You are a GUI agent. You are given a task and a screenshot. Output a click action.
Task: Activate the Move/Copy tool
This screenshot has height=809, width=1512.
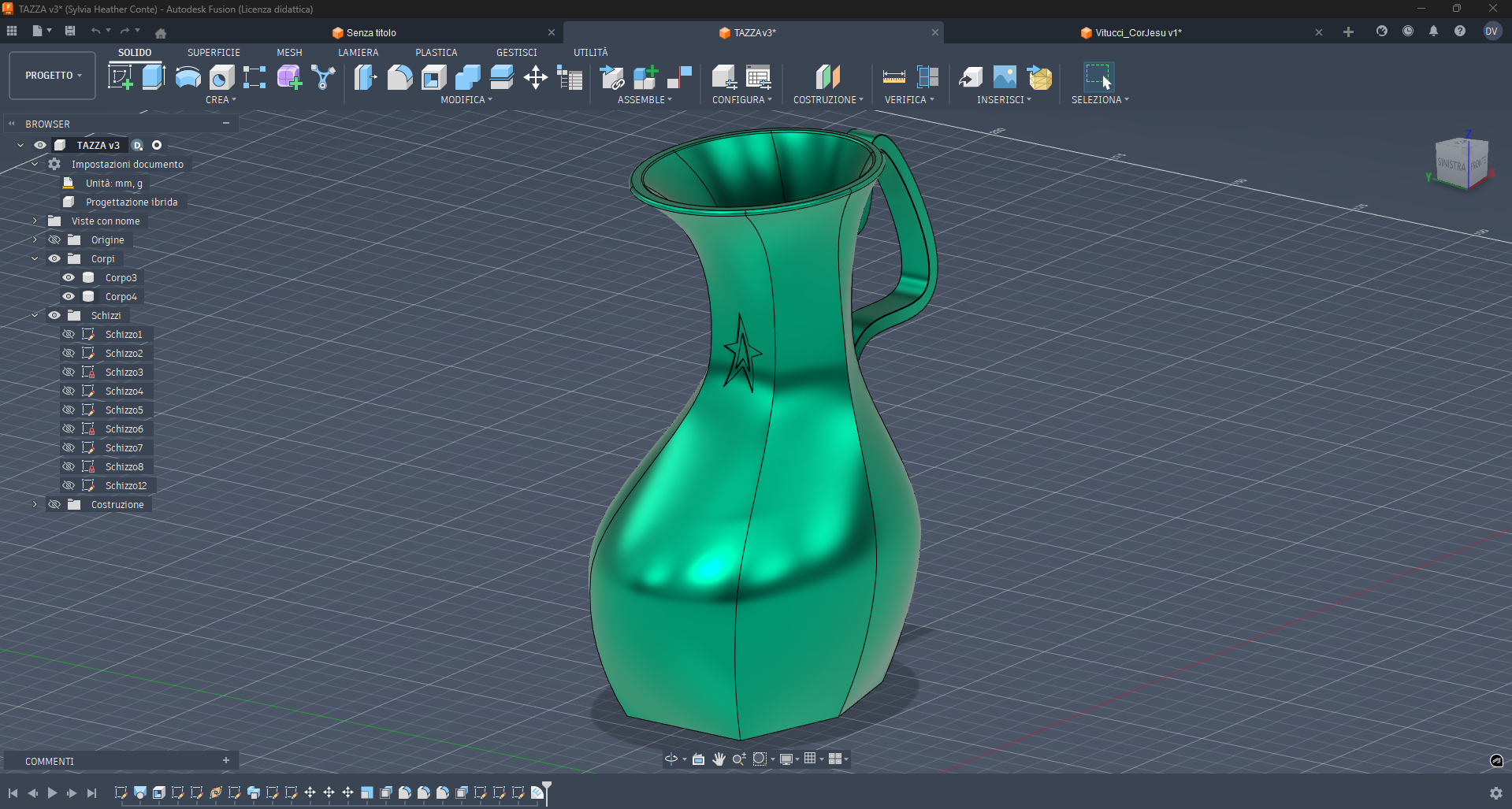[x=536, y=76]
